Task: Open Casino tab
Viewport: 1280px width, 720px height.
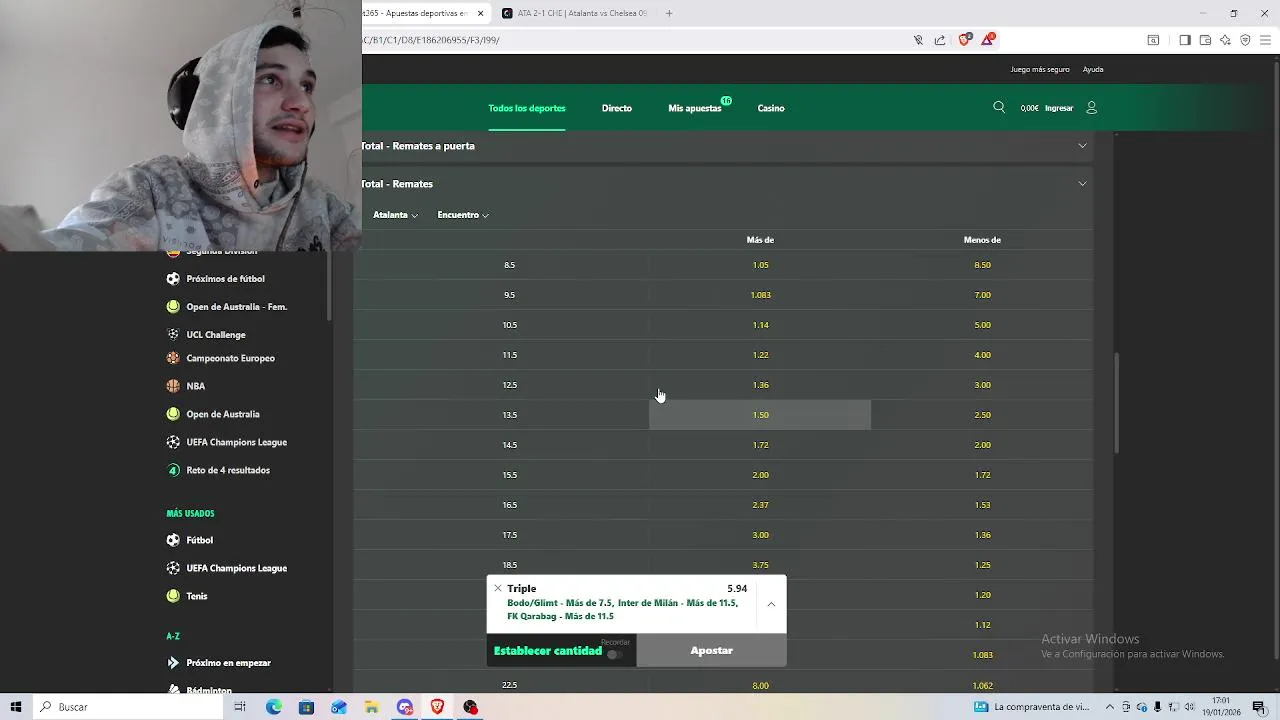Action: pyautogui.click(x=771, y=108)
